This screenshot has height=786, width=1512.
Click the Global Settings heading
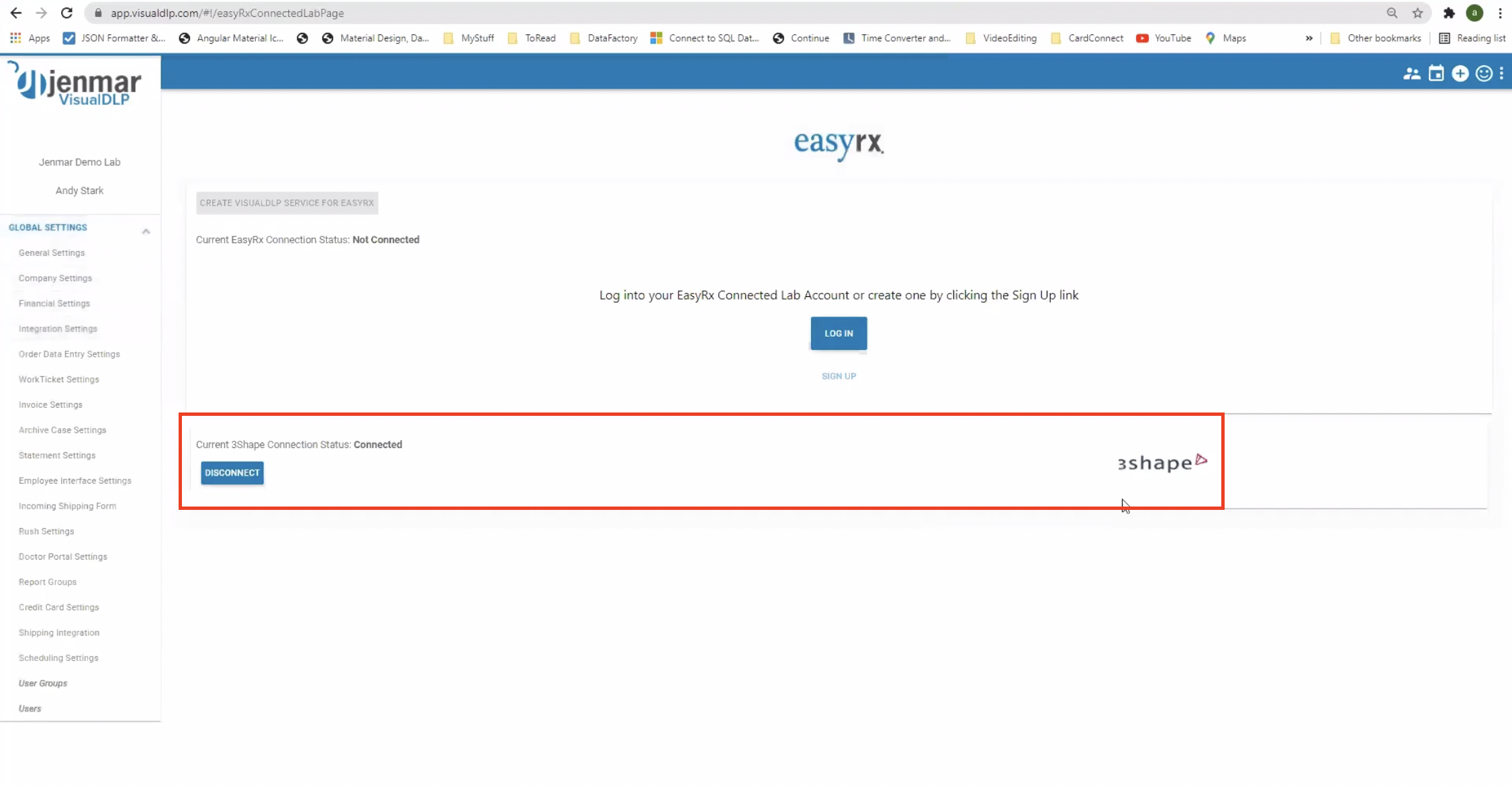[x=48, y=228]
